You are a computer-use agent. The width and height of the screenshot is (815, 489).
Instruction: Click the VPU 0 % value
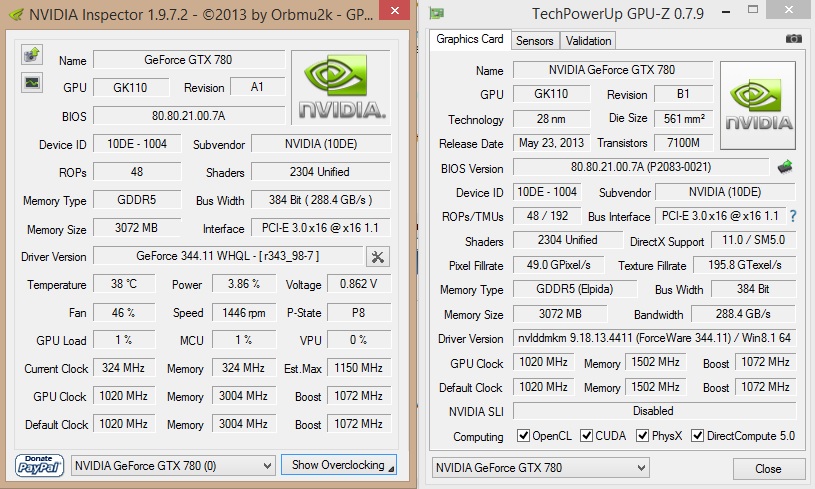click(359, 340)
